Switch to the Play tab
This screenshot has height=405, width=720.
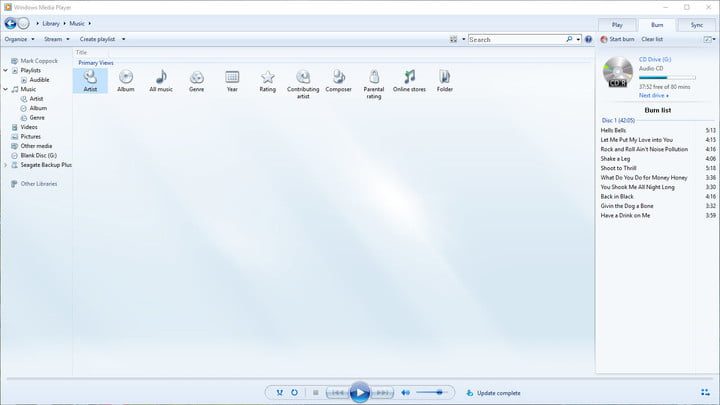(616, 24)
